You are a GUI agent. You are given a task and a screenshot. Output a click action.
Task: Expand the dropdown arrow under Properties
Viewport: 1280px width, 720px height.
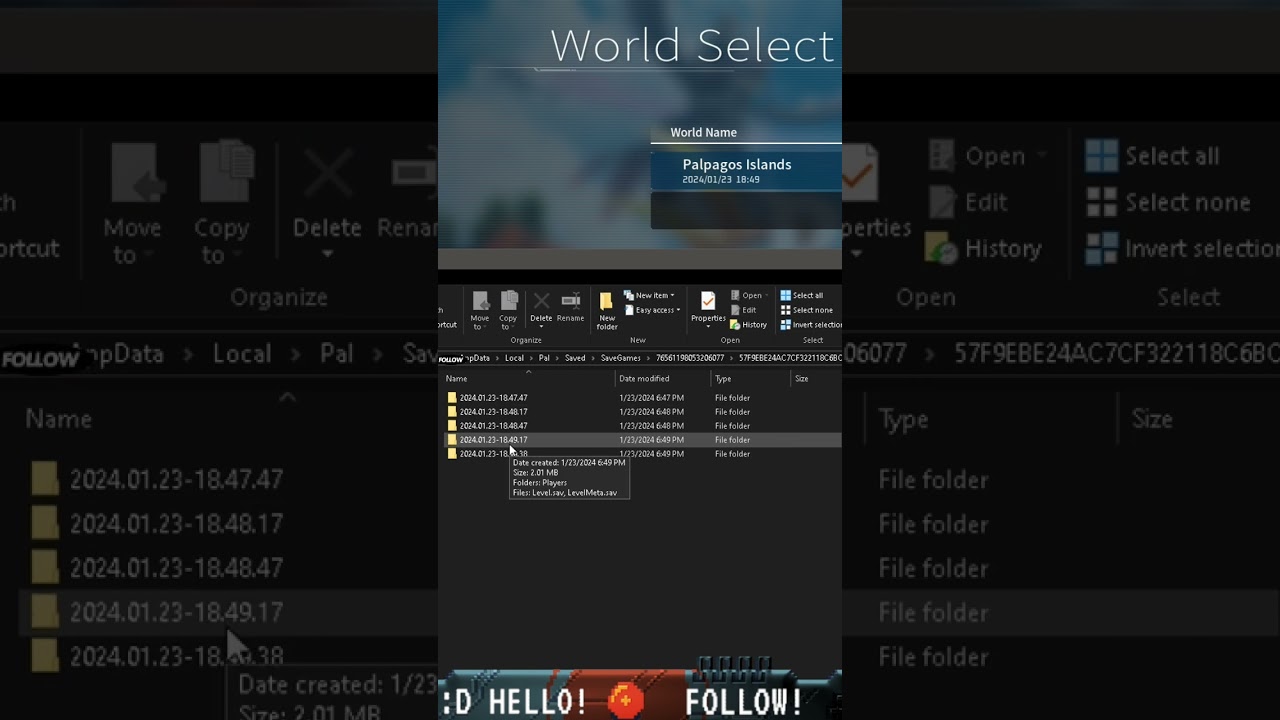point(708,327)
